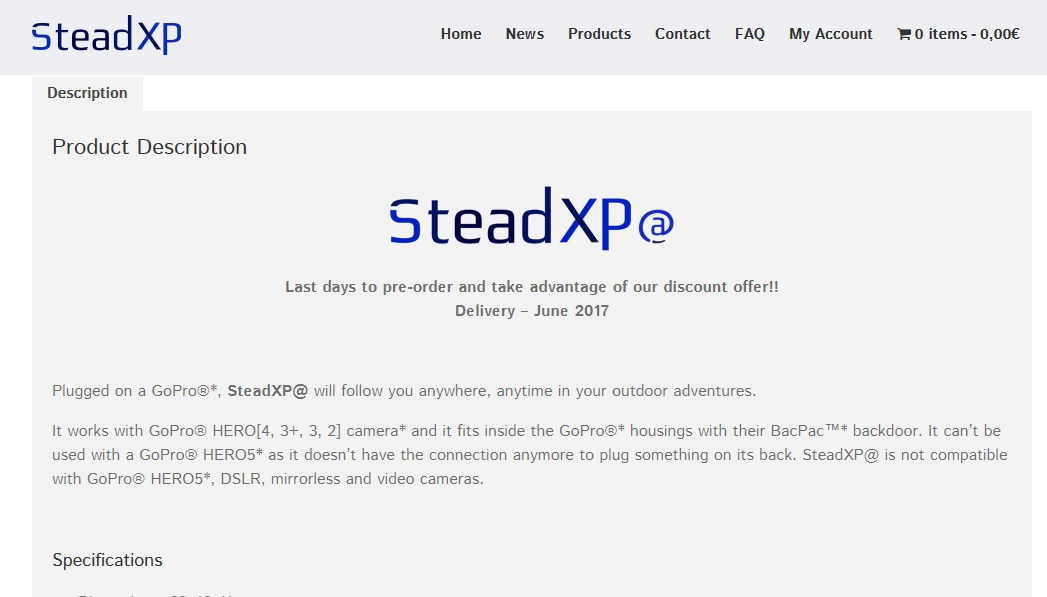
Task: Click the large SteadXP@ product logo
Action: coord(532,218)
